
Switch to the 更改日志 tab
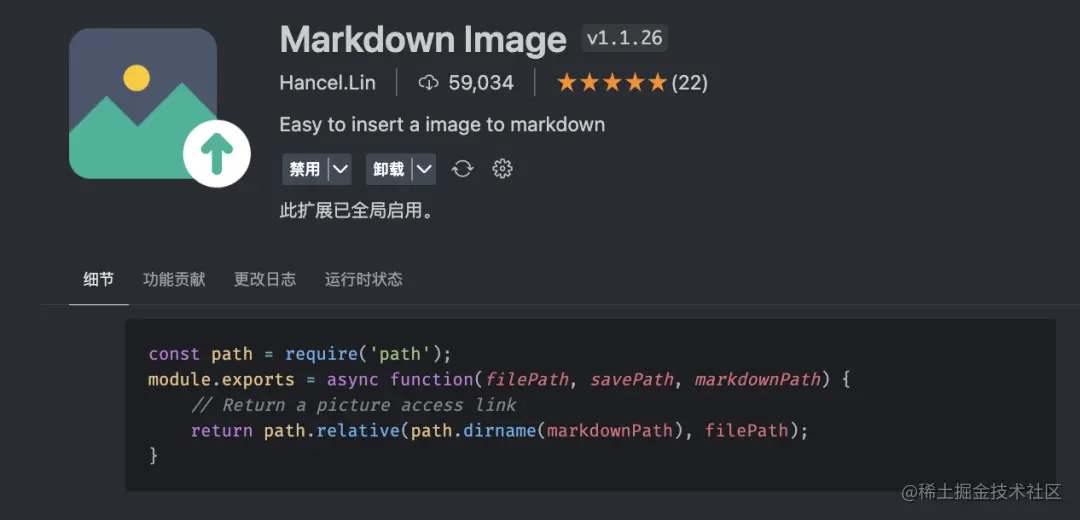[x=264, y=279]
